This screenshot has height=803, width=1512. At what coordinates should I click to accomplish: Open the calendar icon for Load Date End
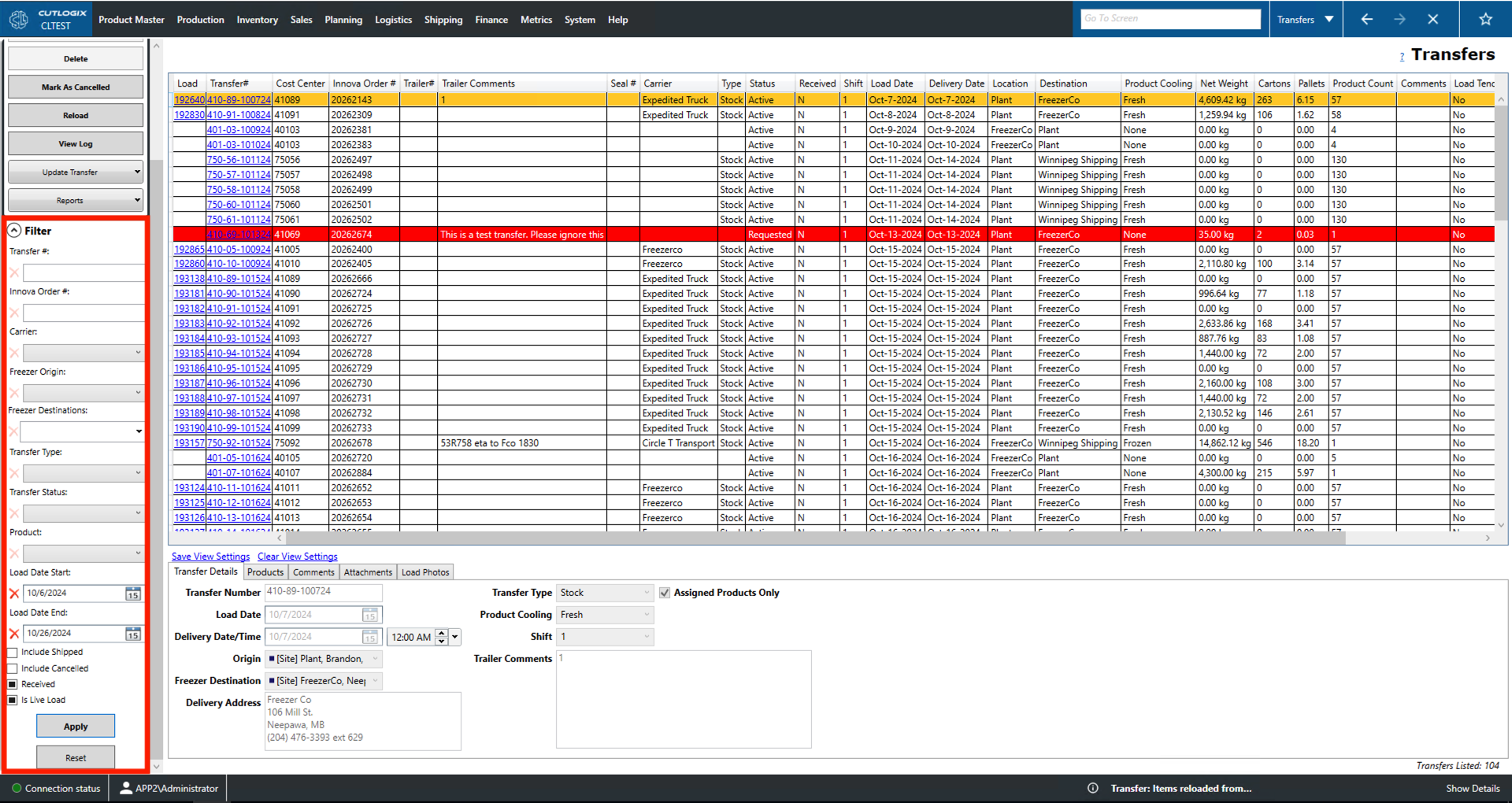132,633
